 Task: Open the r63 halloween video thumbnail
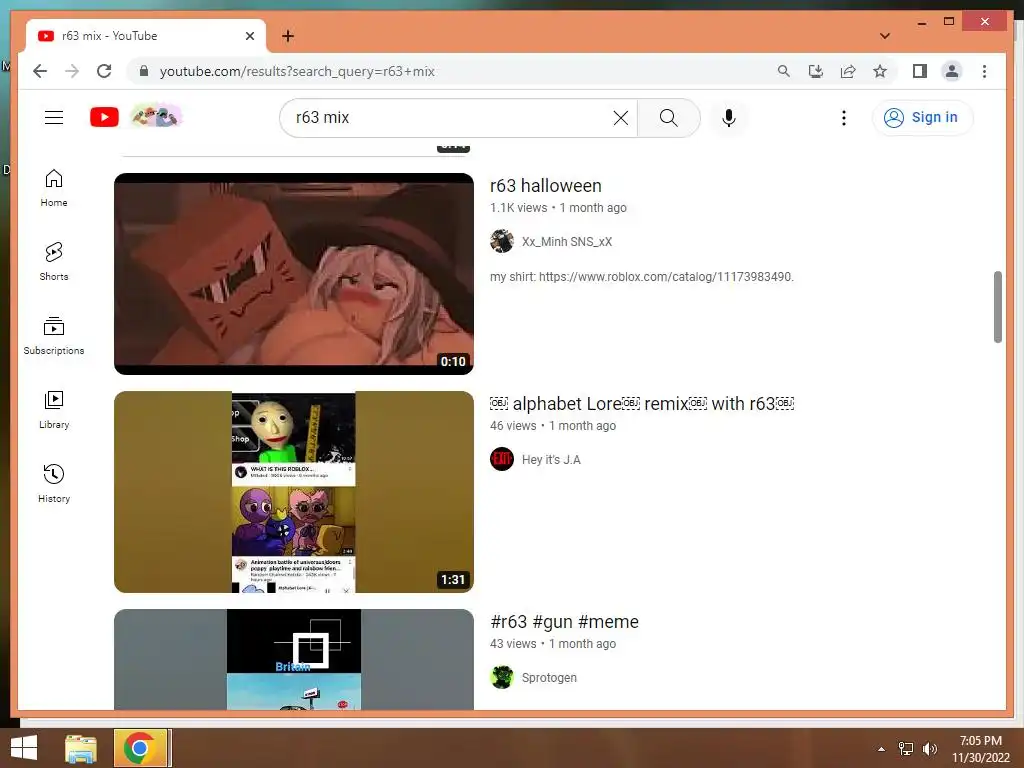294,274
